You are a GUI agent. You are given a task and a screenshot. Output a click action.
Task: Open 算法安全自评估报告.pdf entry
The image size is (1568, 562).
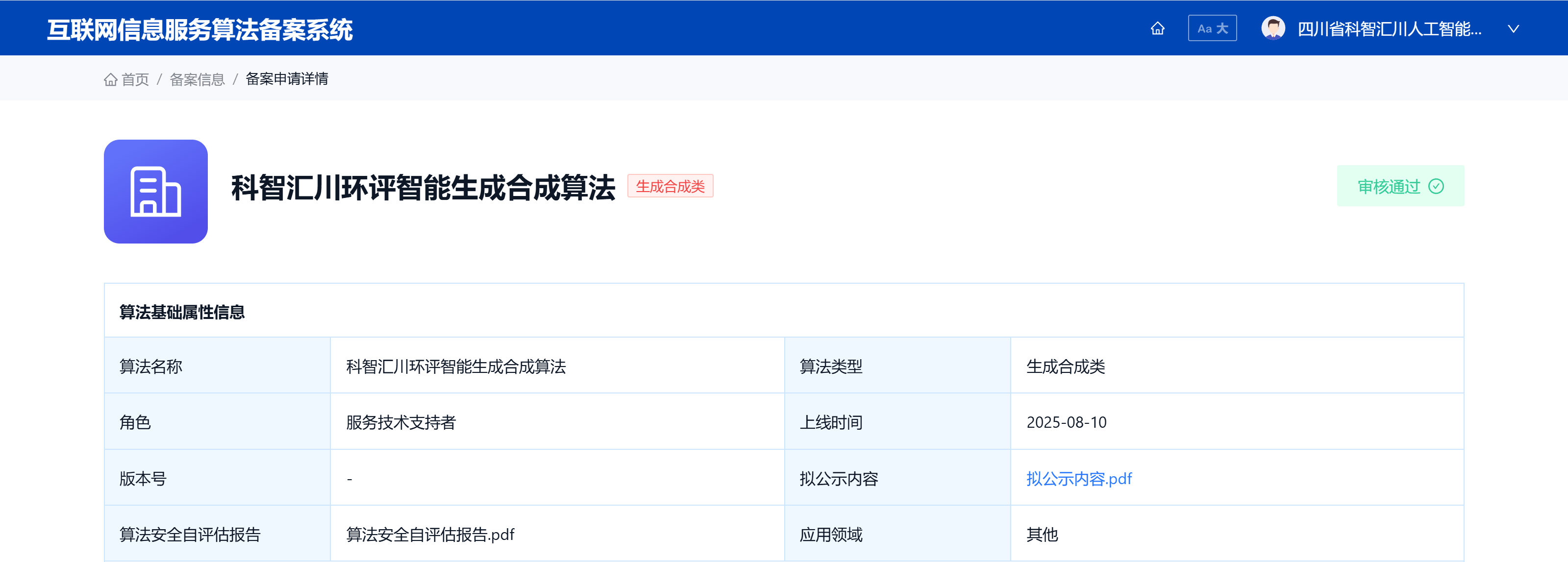click(x=430, y=535)
